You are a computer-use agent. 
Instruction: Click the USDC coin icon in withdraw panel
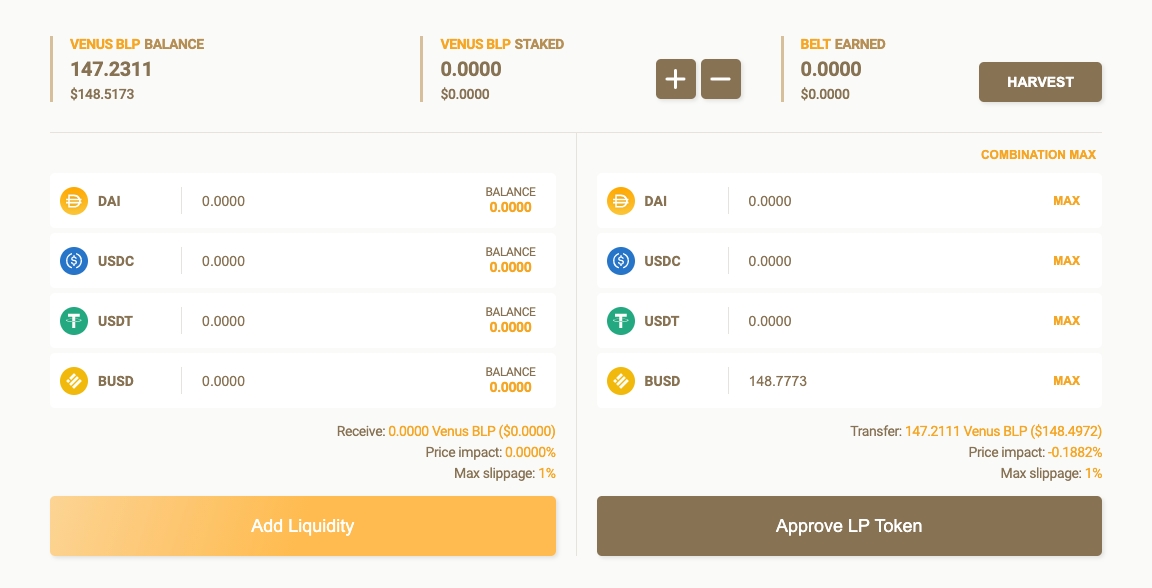tap(621, 261)
